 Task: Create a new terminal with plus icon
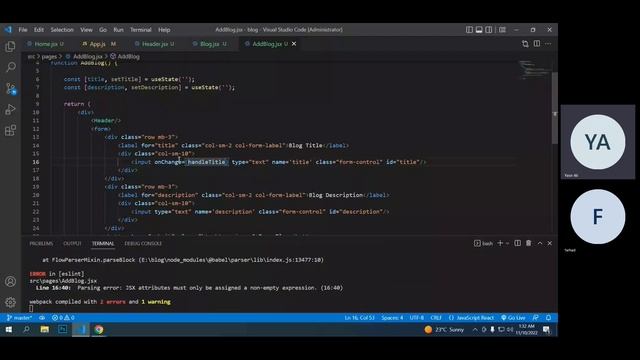pyautogui.click(x=500, y=243)
